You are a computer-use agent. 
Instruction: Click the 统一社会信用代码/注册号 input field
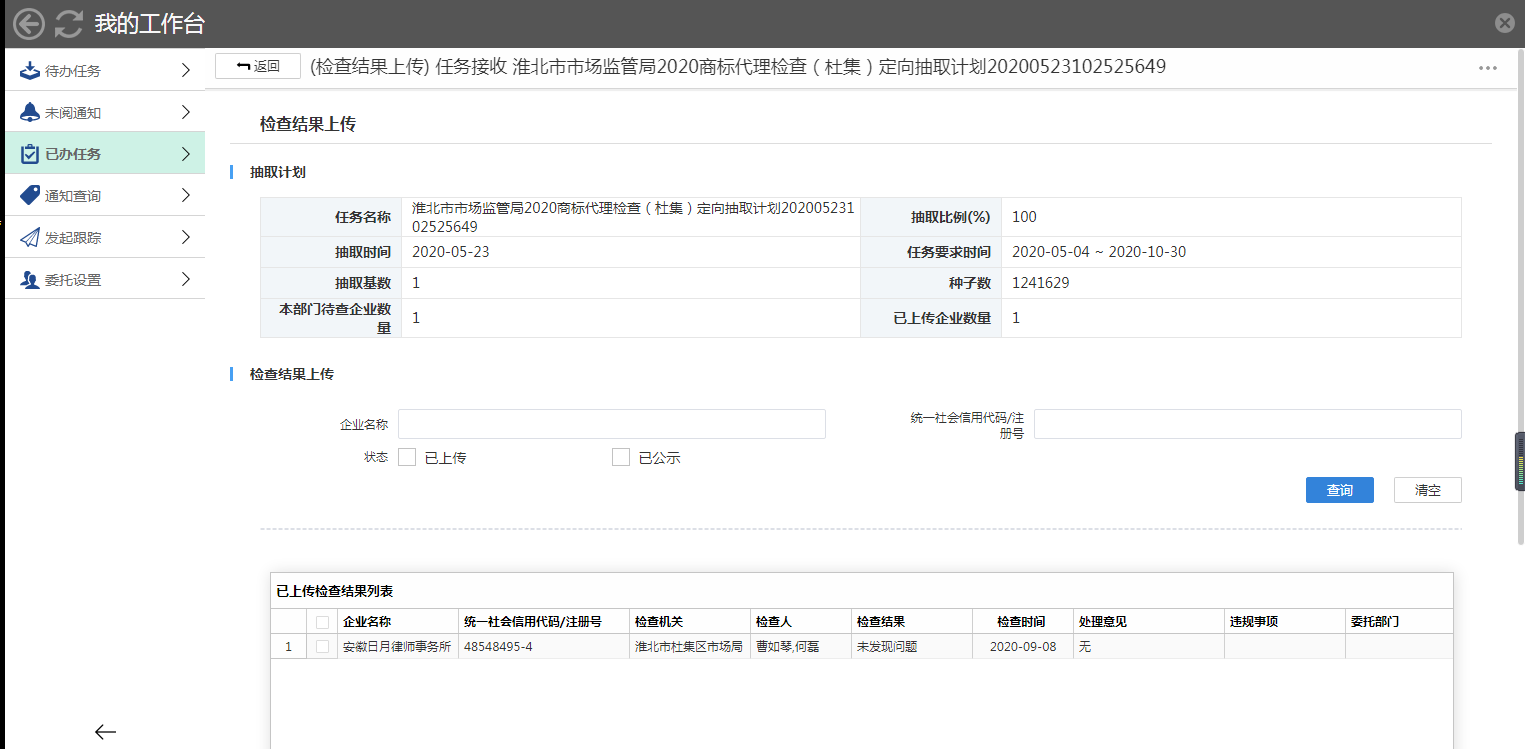[x=1248, y=424]
